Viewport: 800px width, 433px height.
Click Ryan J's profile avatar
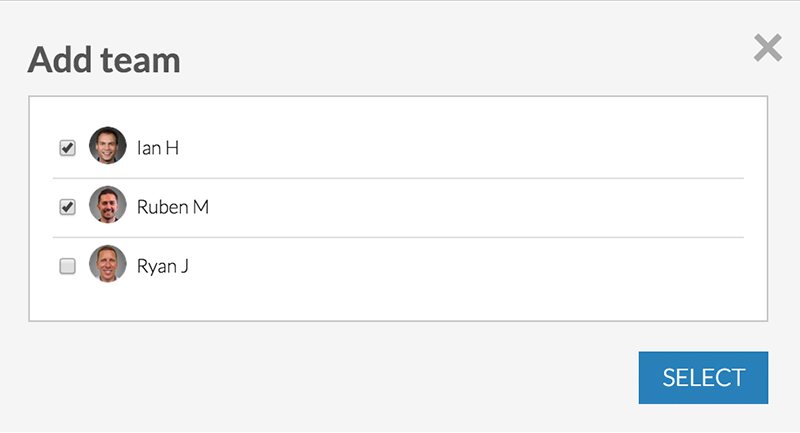tap(108, 264)
